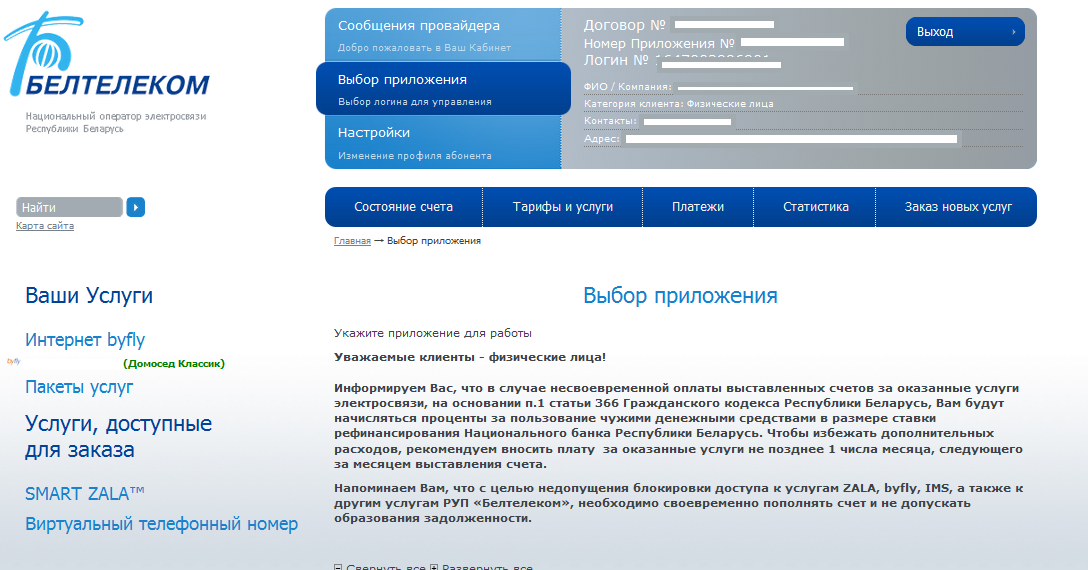Go to the Платежи menu

[x=697, y=207]
